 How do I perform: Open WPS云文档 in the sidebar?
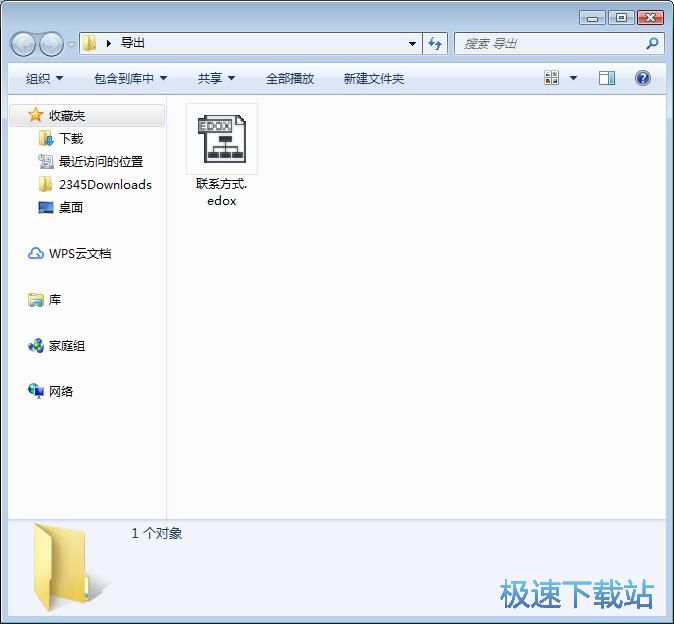[69, 254]
